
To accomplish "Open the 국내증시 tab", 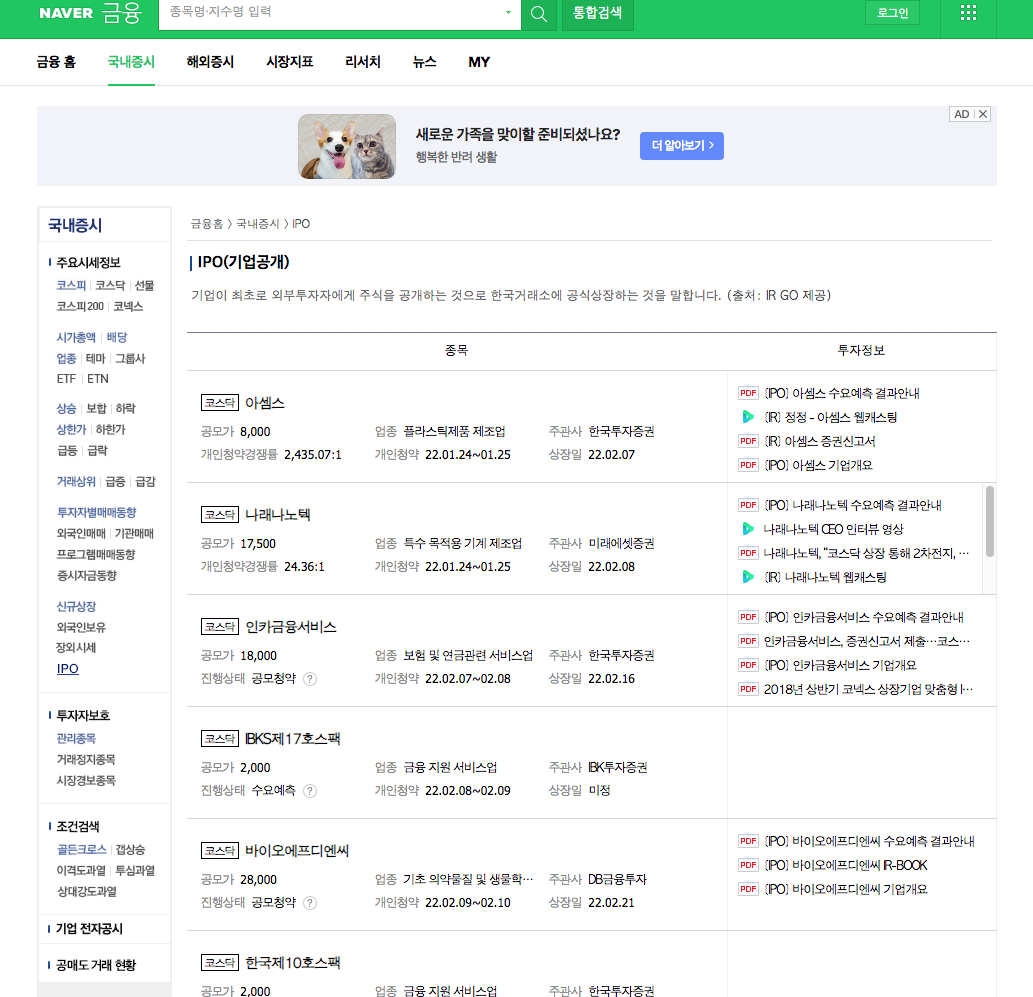I will click(x=131, y=62).
